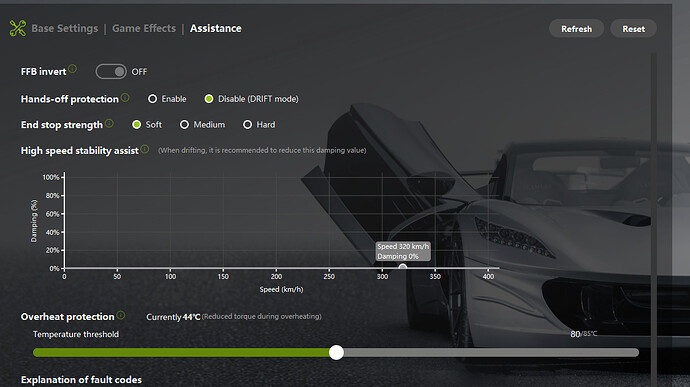Screen dimensions: 690x387
Task: Click the grey part of temperature slider track
Action: [491, 352]
